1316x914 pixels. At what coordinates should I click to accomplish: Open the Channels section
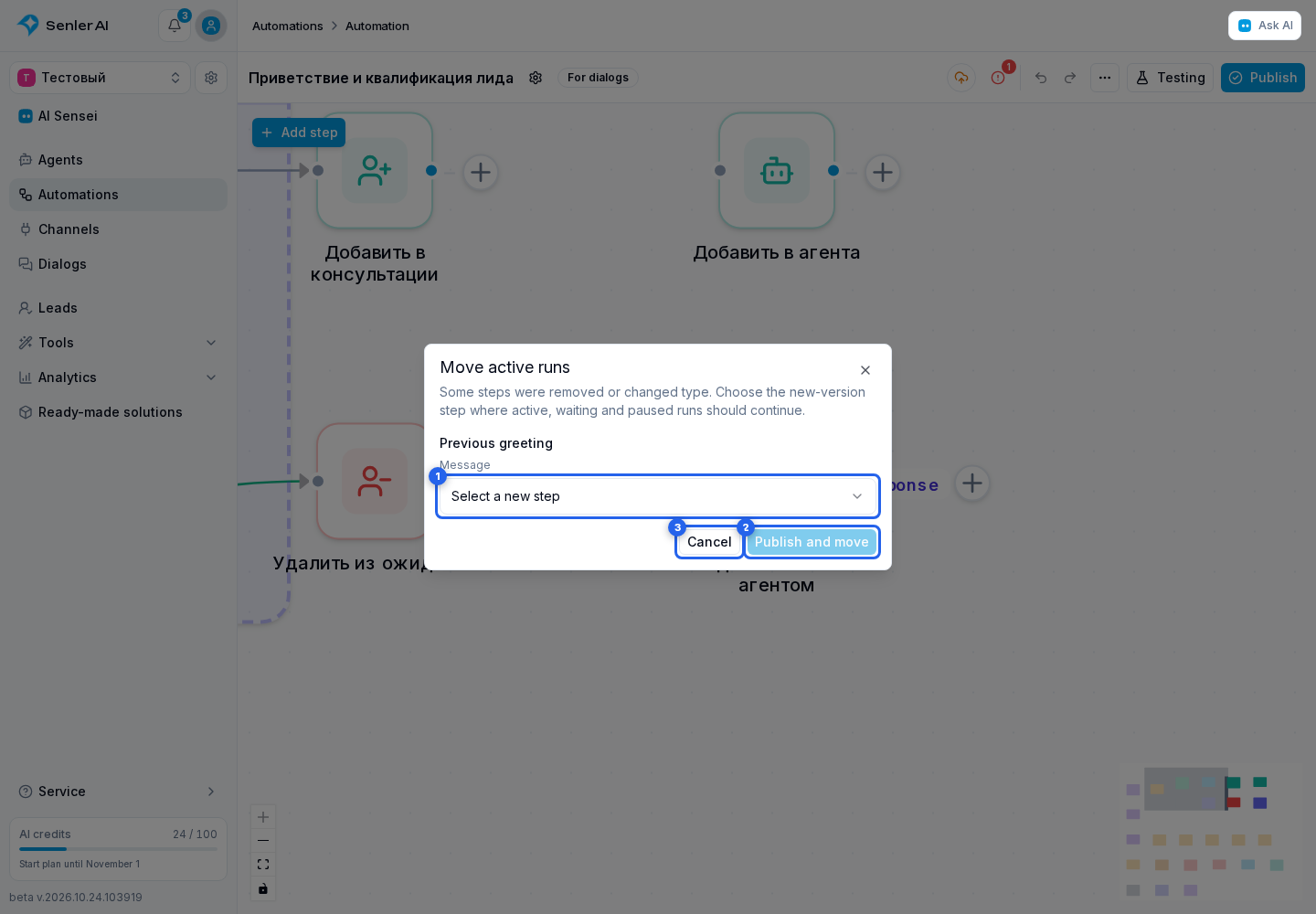click(118, 229)
